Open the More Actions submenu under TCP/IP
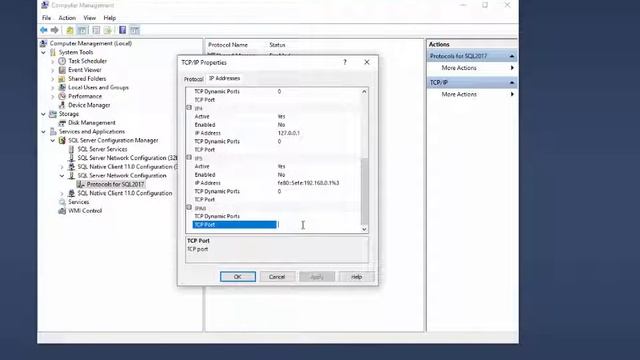The width and height of the screenshot is (640, 360). click(472, 94)
